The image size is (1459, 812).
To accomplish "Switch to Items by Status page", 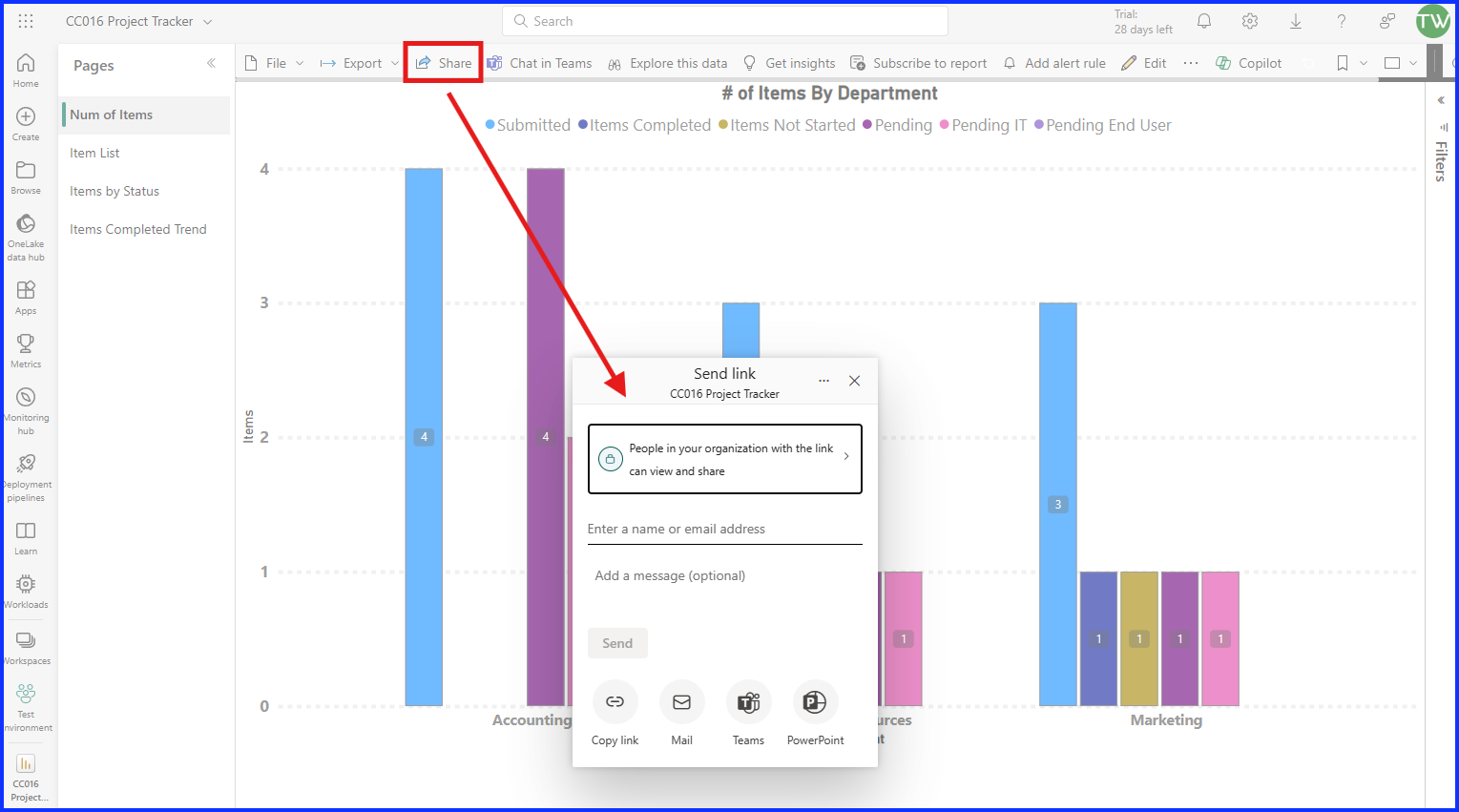I will pos(115,191).
